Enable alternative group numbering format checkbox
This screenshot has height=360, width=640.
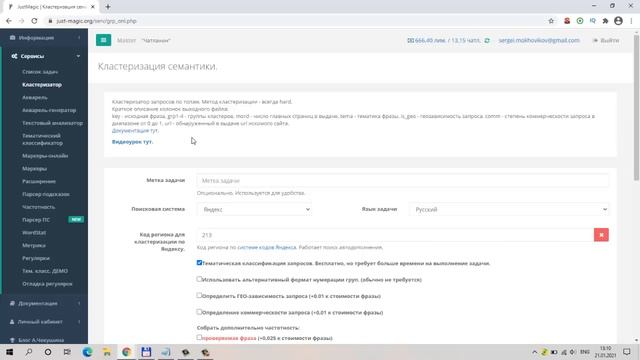tap(199, 279)
